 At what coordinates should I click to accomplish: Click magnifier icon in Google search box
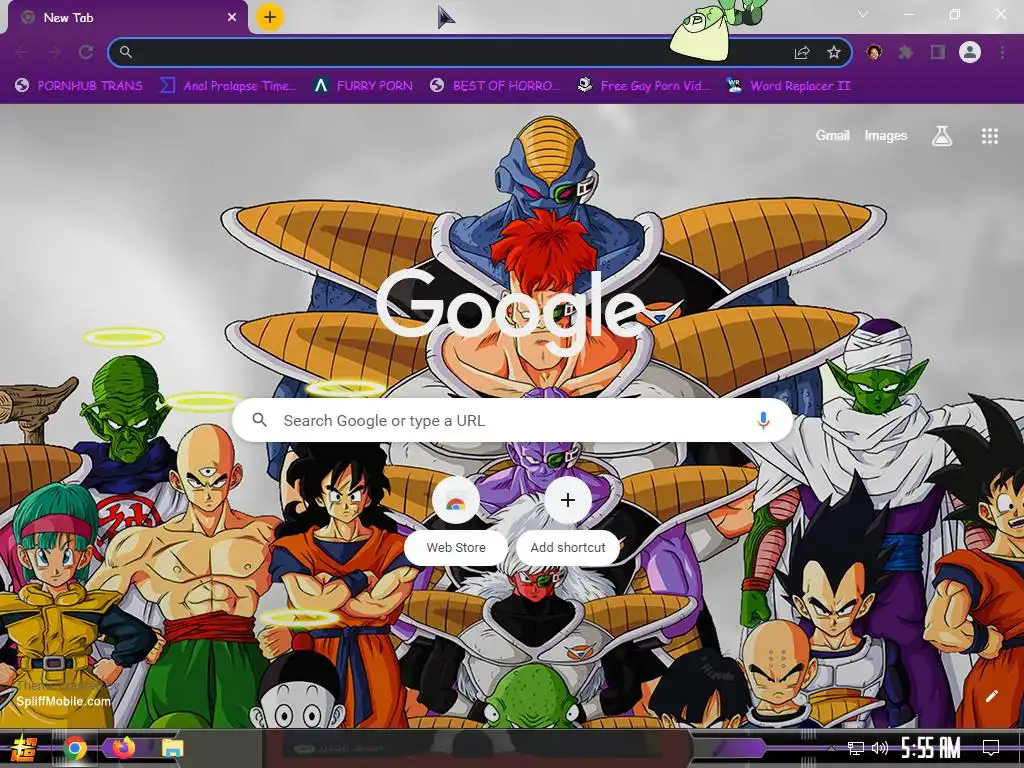259,420
